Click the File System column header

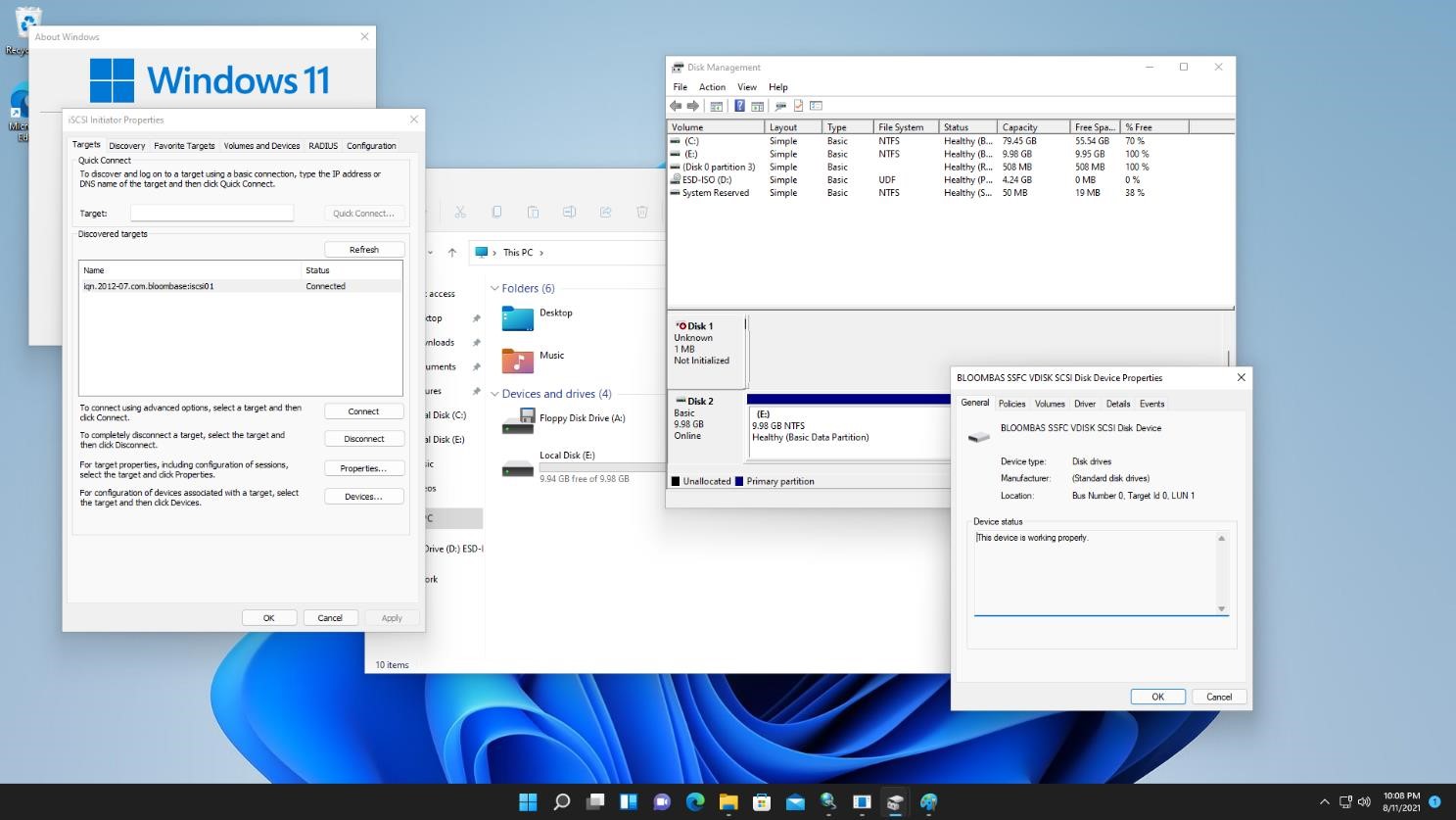tap(907, 127)
